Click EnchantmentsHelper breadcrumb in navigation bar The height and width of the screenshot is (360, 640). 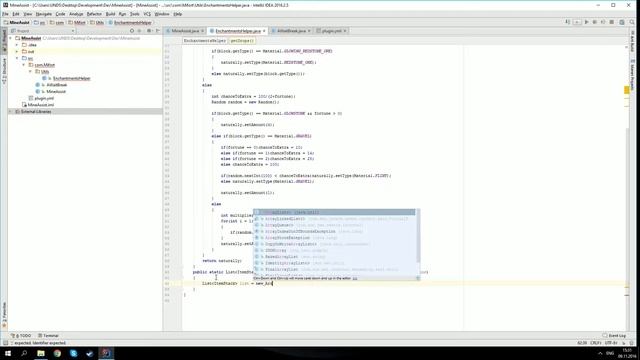[x=131, y=23]
